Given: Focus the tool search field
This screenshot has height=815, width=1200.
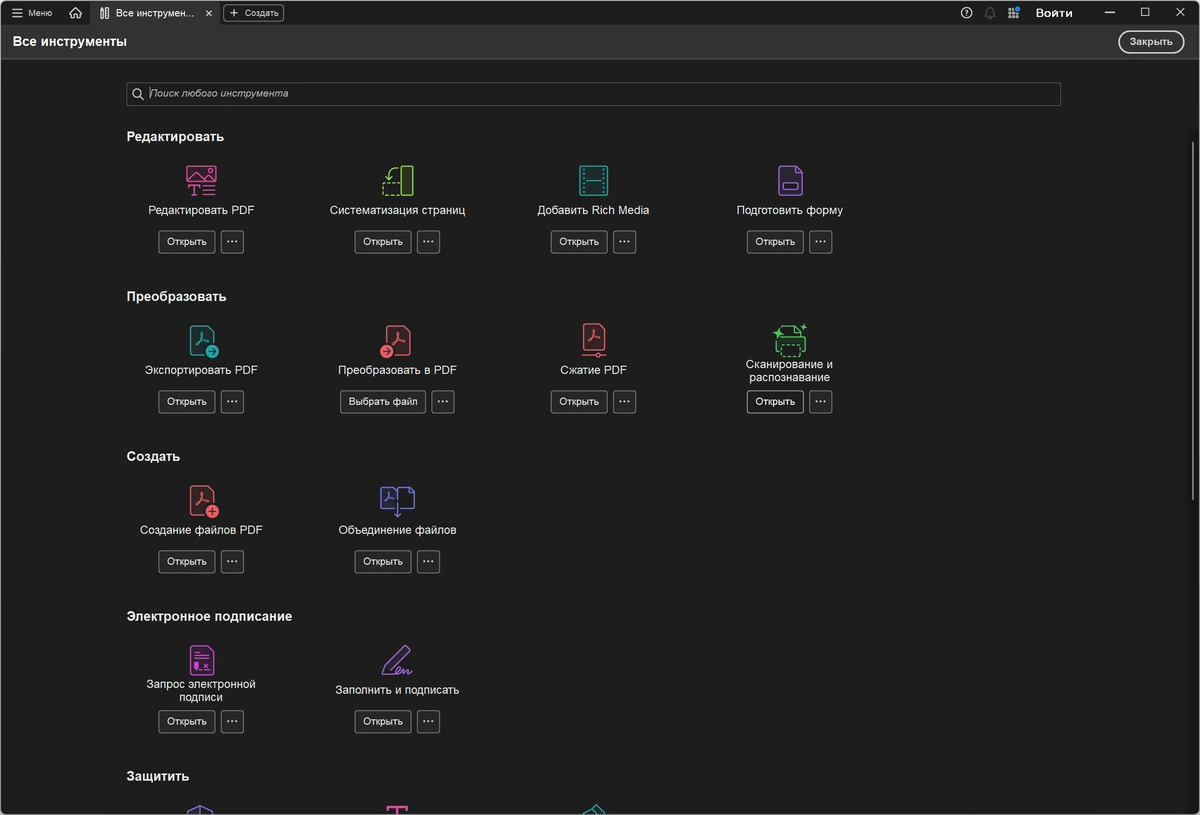Looking at the screenshot, I should (x=593, y=94).
